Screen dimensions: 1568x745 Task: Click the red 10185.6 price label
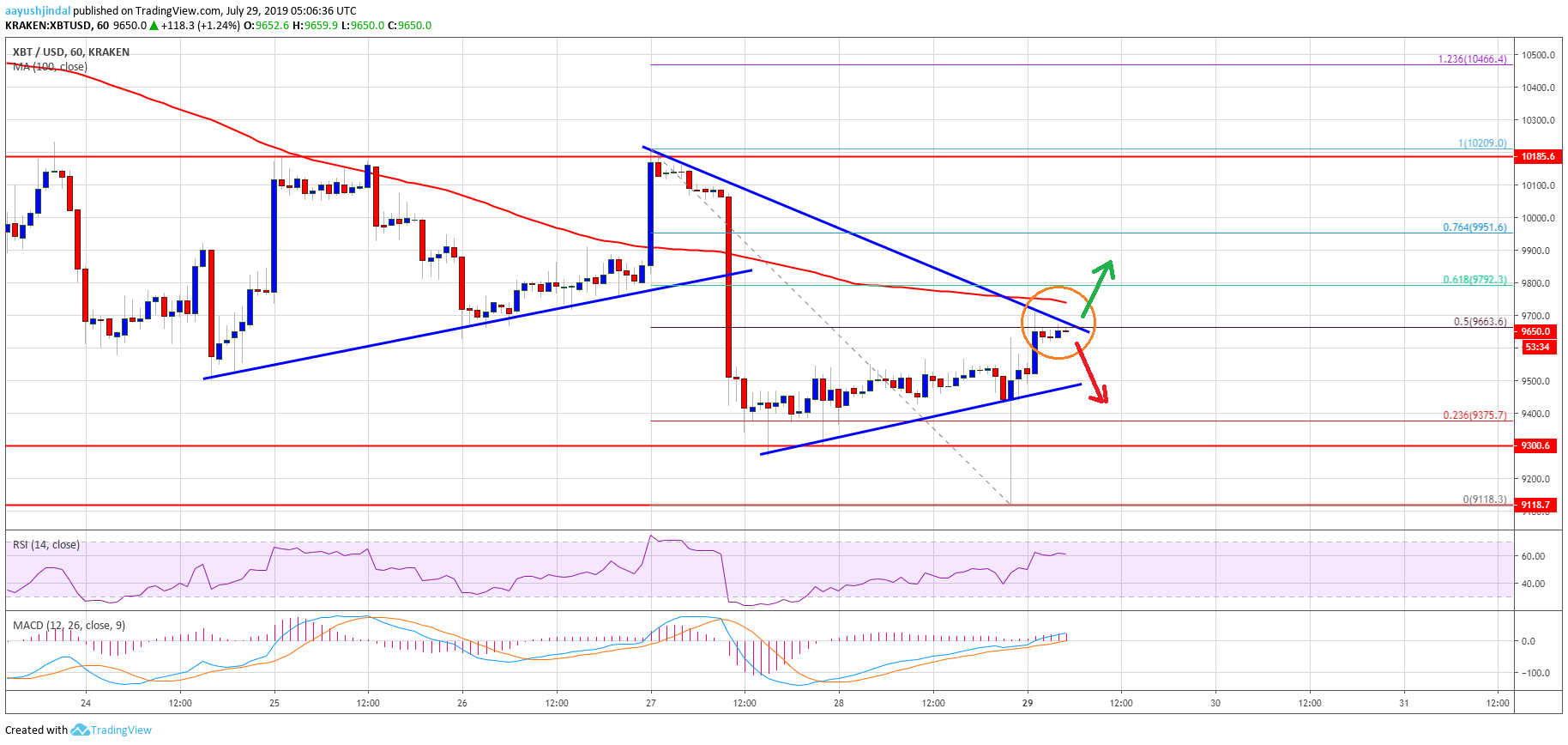(x=1538, y=156)
